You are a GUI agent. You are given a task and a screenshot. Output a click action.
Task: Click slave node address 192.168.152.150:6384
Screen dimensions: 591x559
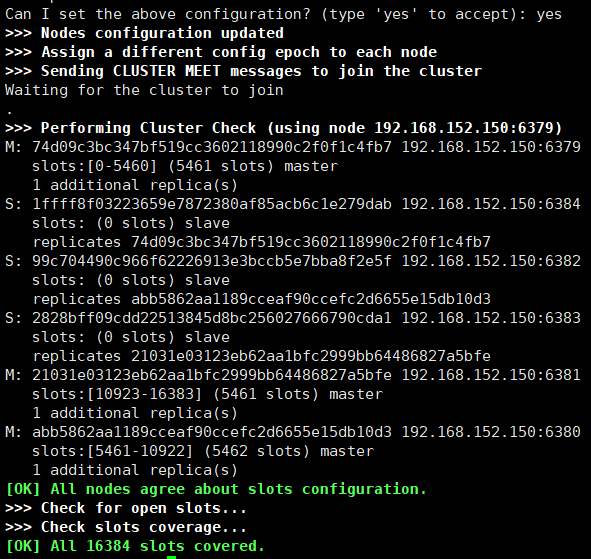coord(491,204)
